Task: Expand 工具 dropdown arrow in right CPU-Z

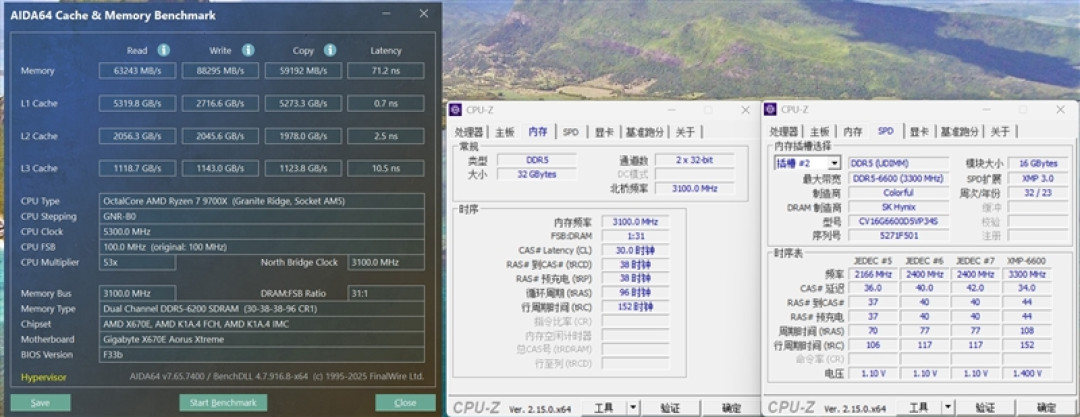Action: (947, 408)
